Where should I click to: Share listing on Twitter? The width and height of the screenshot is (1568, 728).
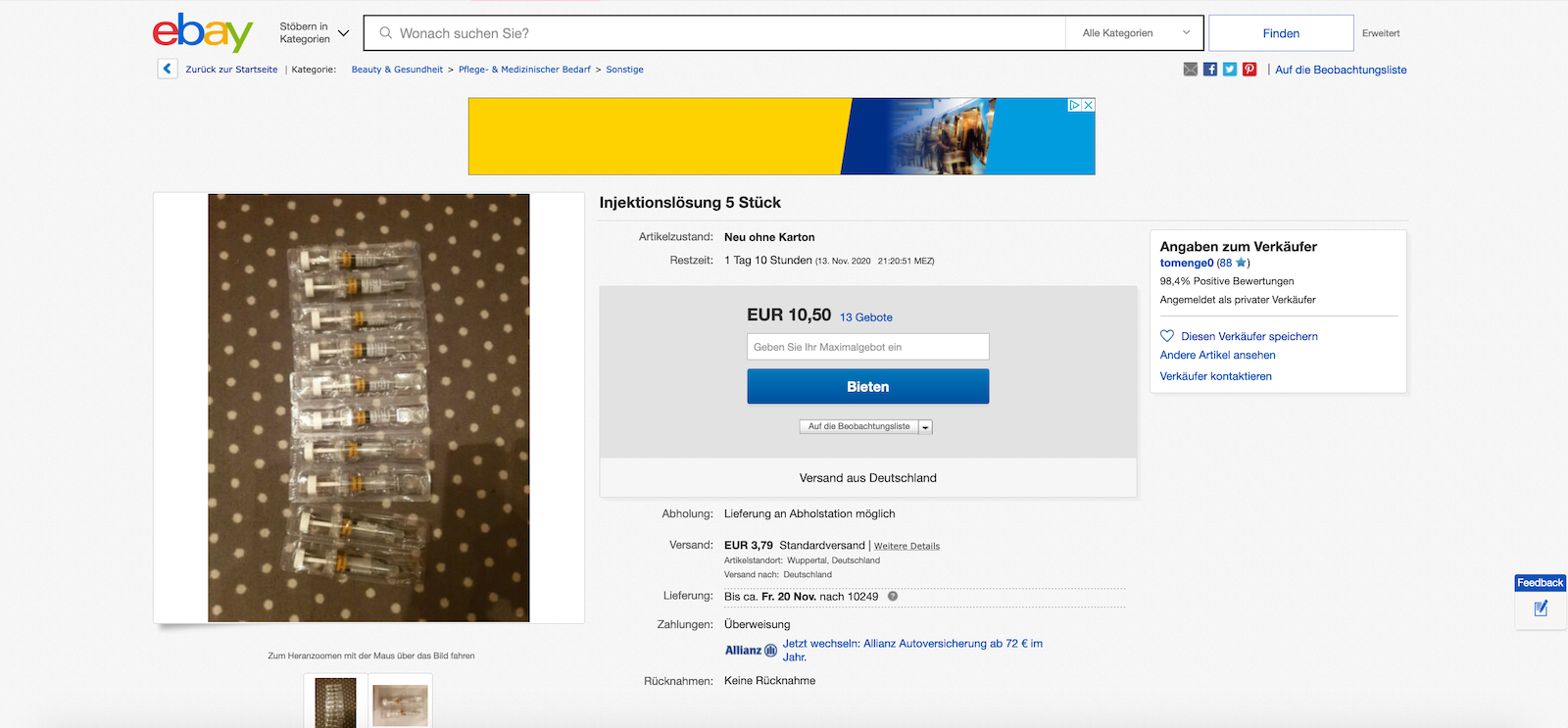pos(1230,70)
